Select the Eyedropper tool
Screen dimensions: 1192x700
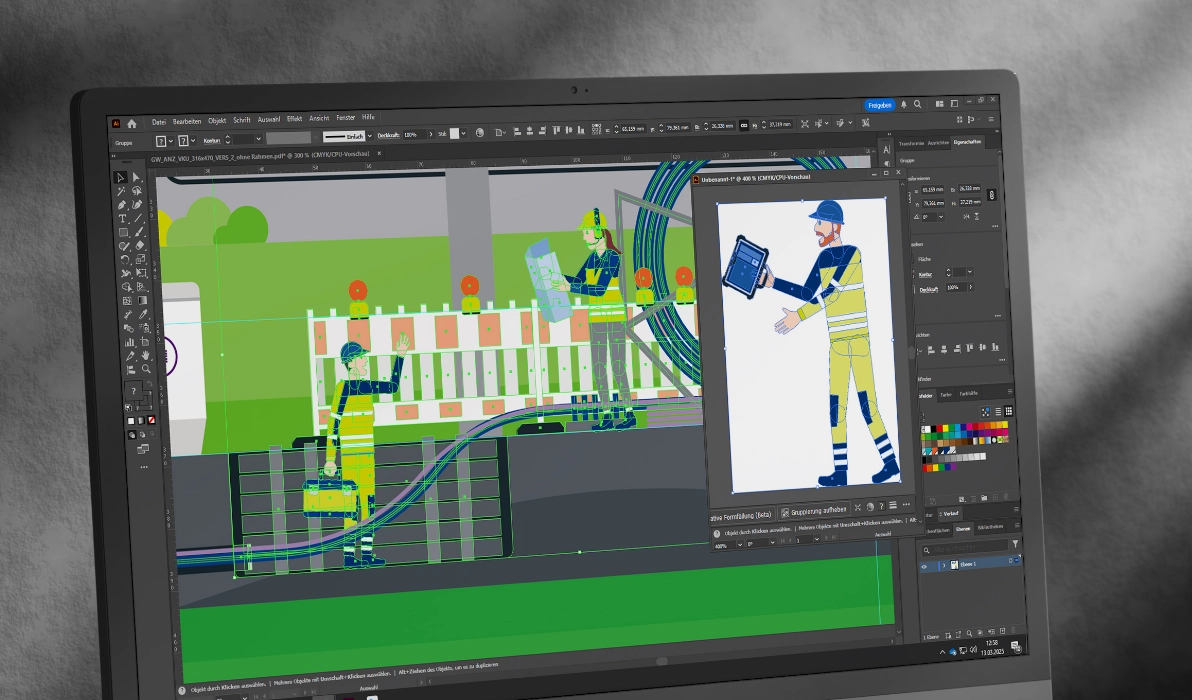pyautogui.click(x=144, y=315)
